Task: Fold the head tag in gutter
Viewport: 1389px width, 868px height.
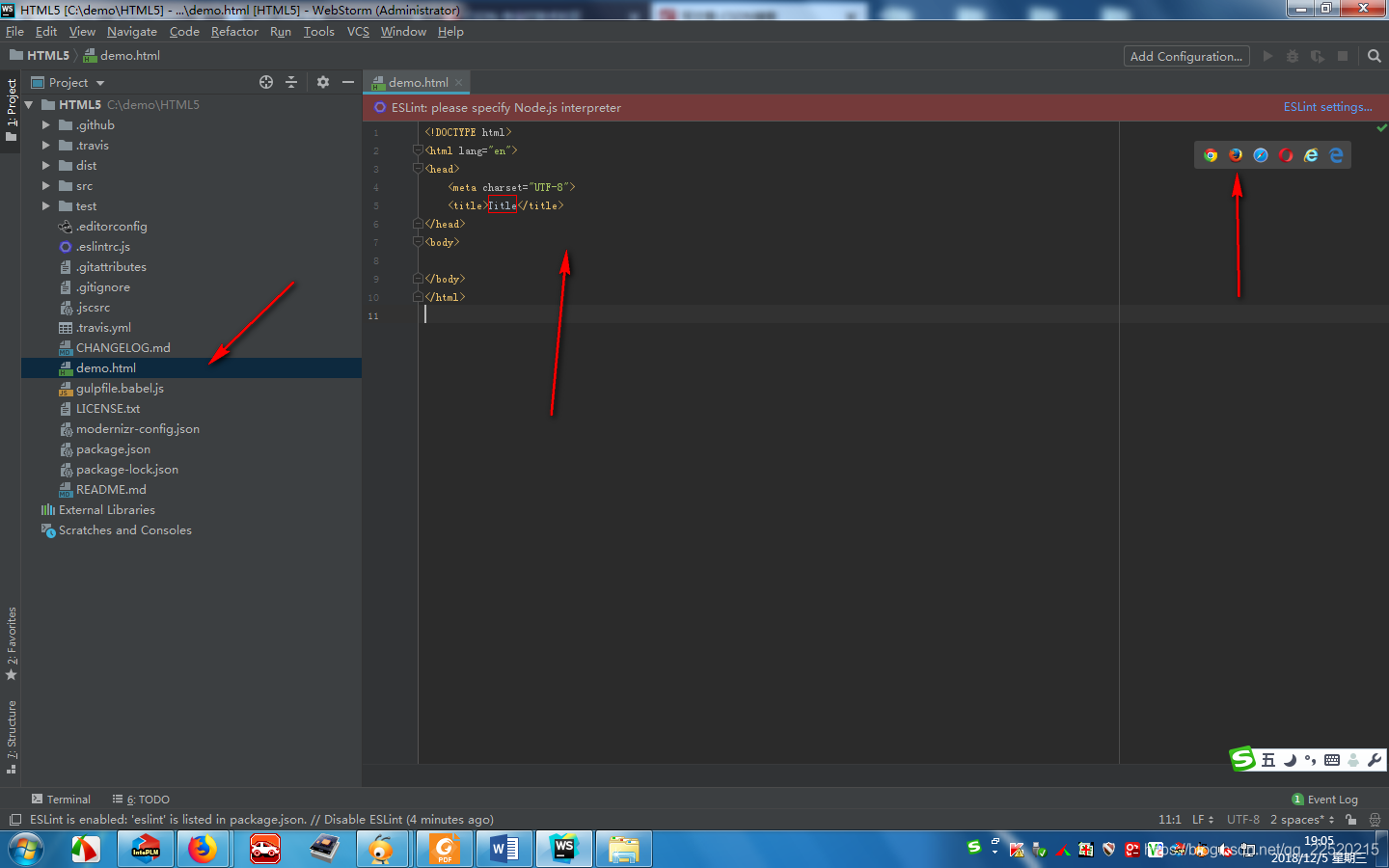Action: (418, 169)
